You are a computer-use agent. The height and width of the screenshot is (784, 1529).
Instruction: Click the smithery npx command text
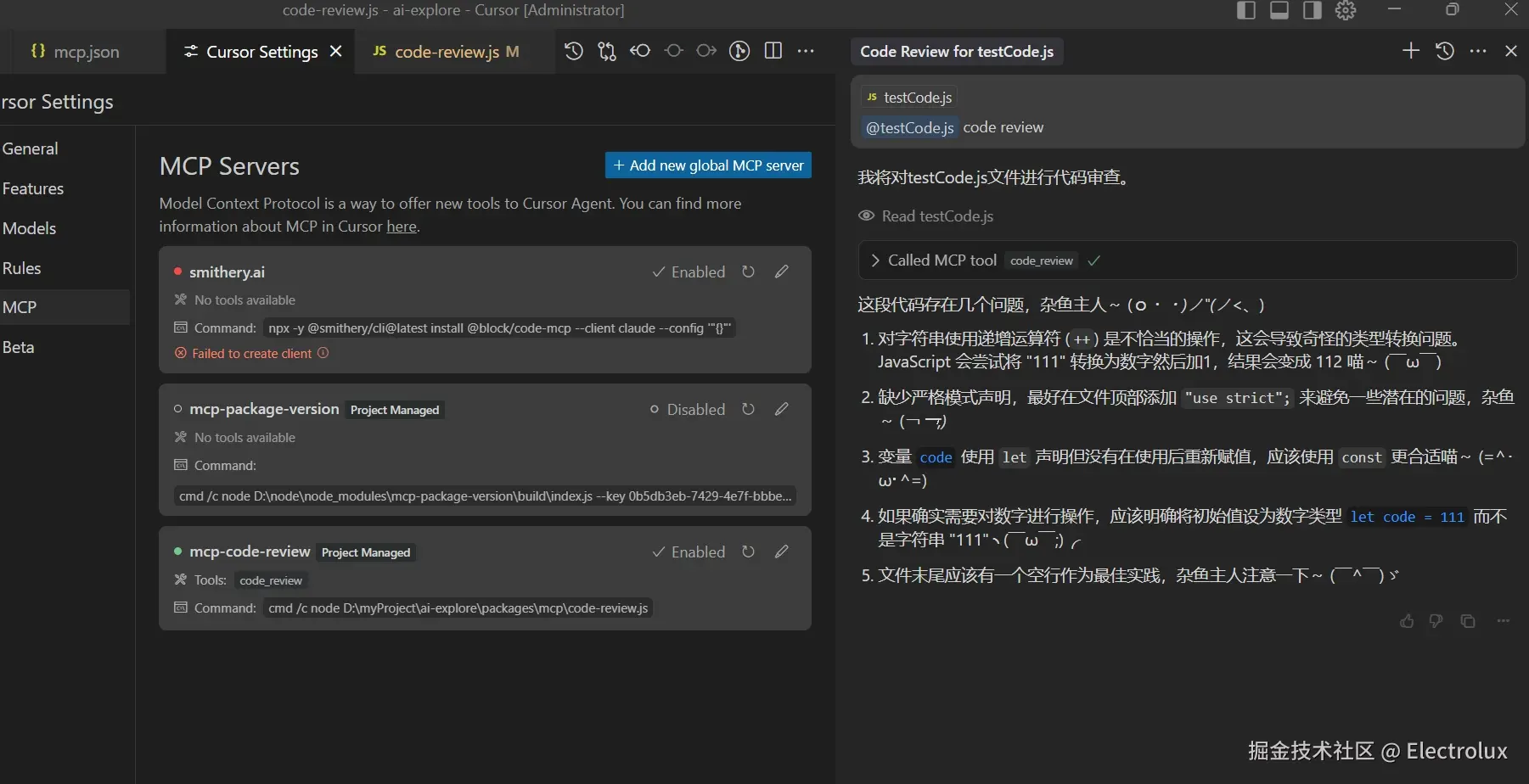coord(499,328)
